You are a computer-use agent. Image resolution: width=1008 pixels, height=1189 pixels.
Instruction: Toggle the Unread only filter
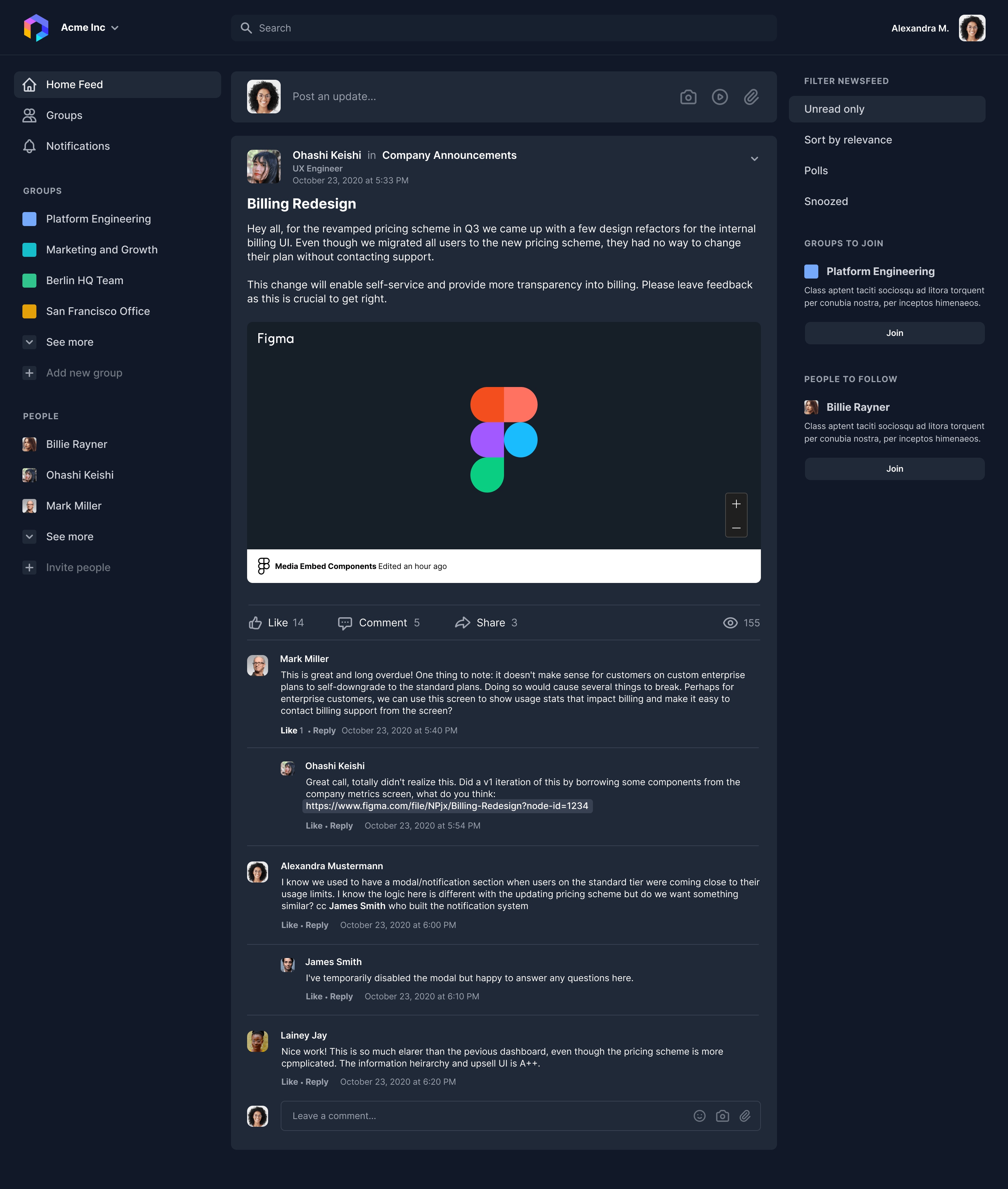(887, 109)
